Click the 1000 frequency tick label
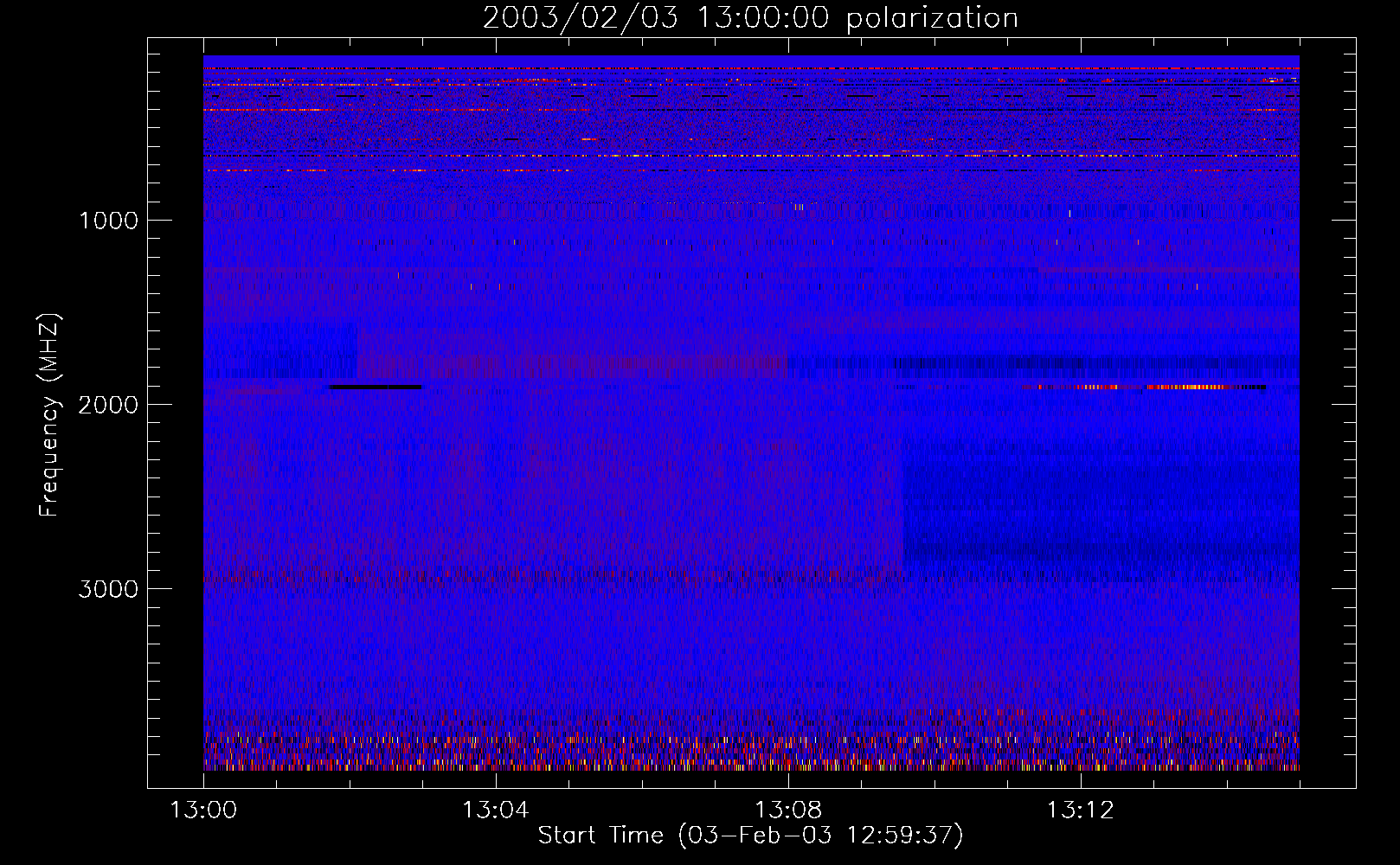This screenshot has width=1400, height=865. 108,220
